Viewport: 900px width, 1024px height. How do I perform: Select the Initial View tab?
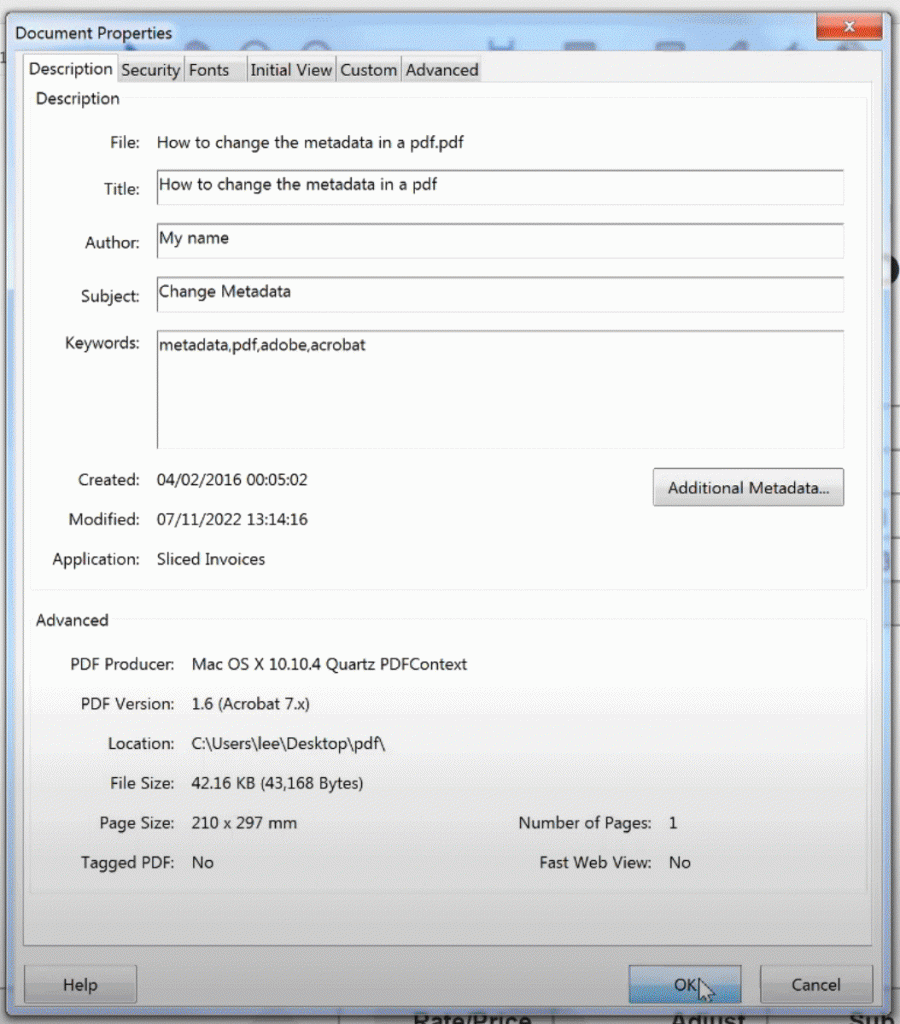click(x=290, y=69)
